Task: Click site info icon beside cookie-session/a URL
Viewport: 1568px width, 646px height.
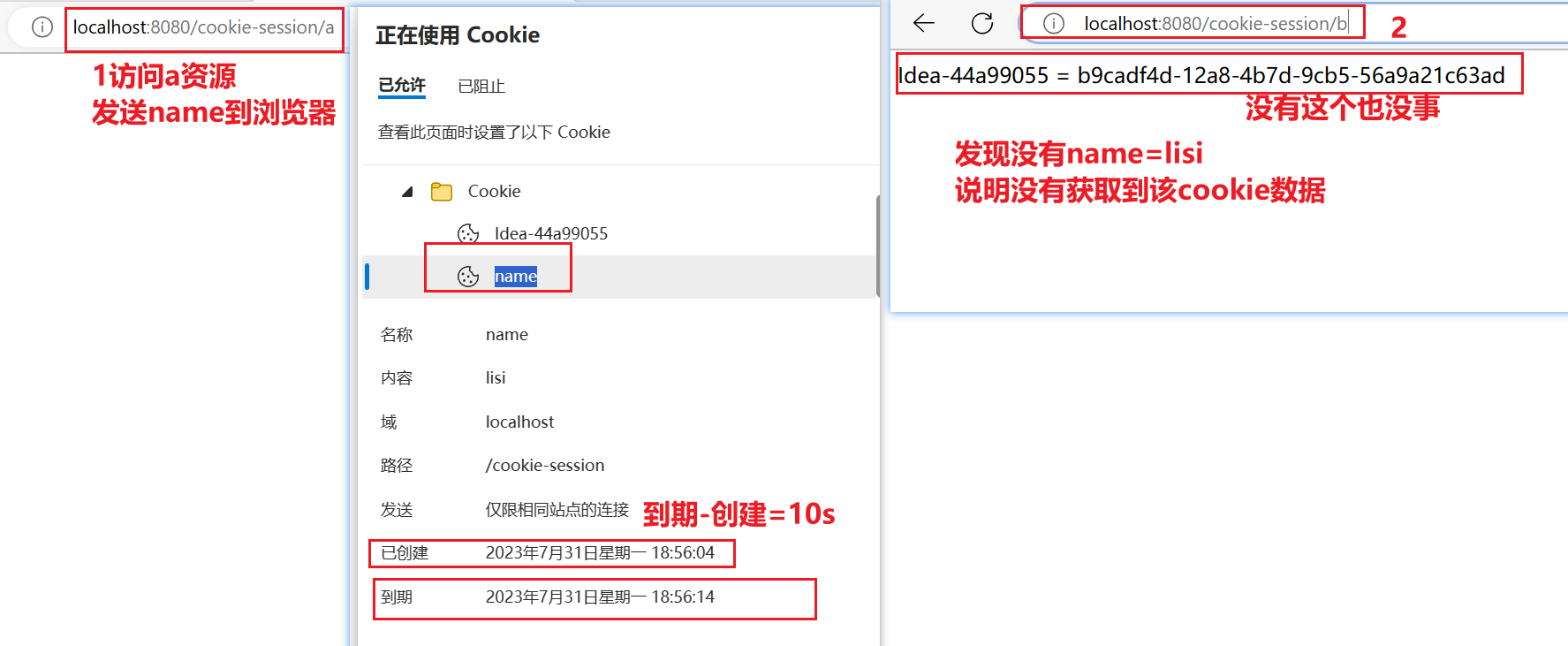Action: [42, 27]
